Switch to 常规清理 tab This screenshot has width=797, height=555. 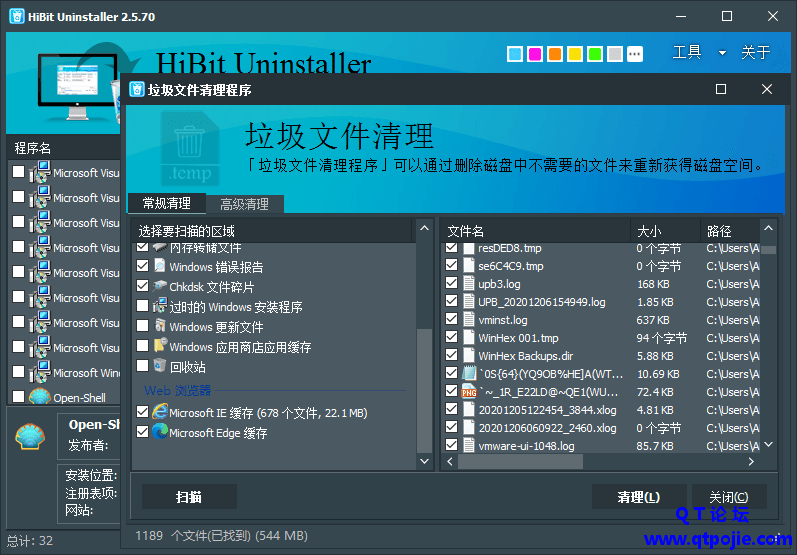tap(167, 203)
